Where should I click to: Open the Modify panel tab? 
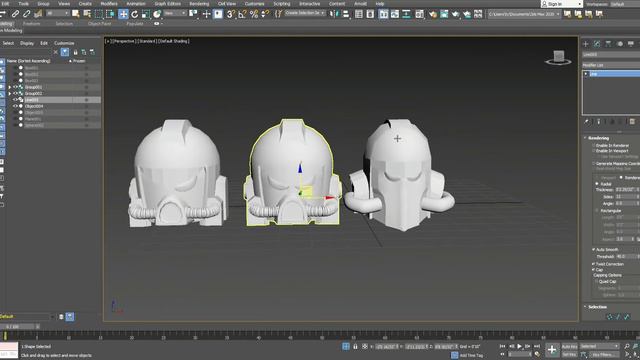pos(597,44)
